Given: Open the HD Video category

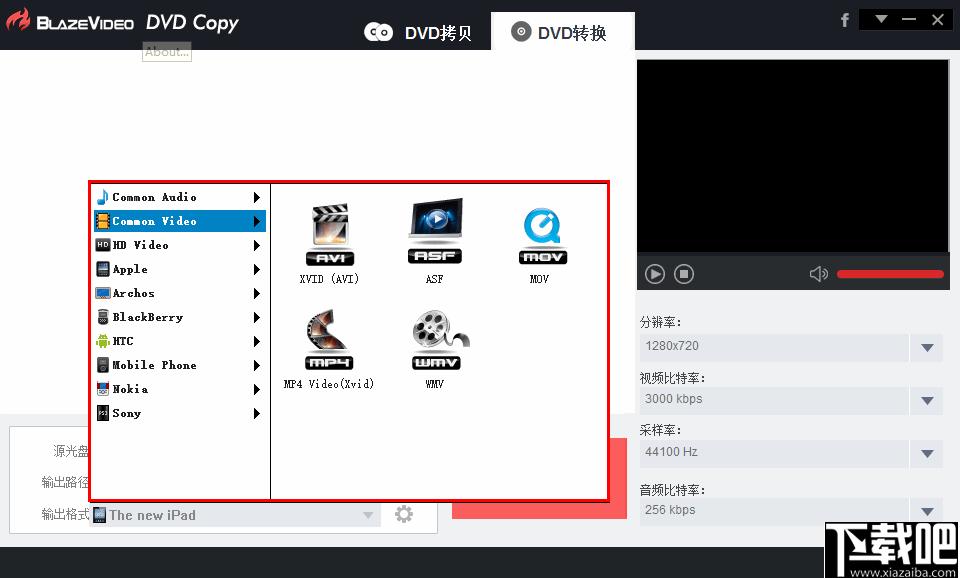Looking at the screenshot, I should click(x=180, y=245).
